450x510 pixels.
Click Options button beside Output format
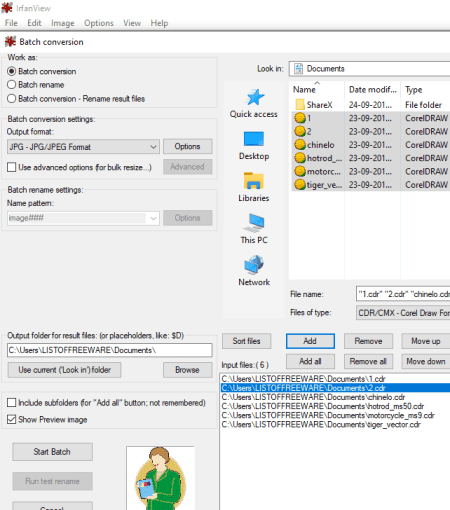point(188,146)
